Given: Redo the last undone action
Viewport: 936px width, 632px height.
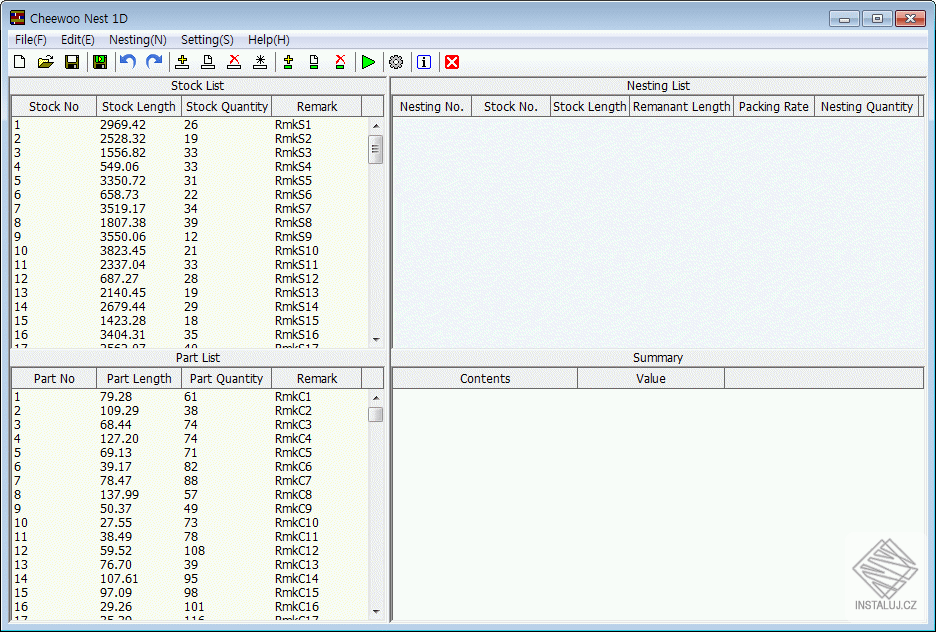Looking at the screenshot, I should pos(154,62).
